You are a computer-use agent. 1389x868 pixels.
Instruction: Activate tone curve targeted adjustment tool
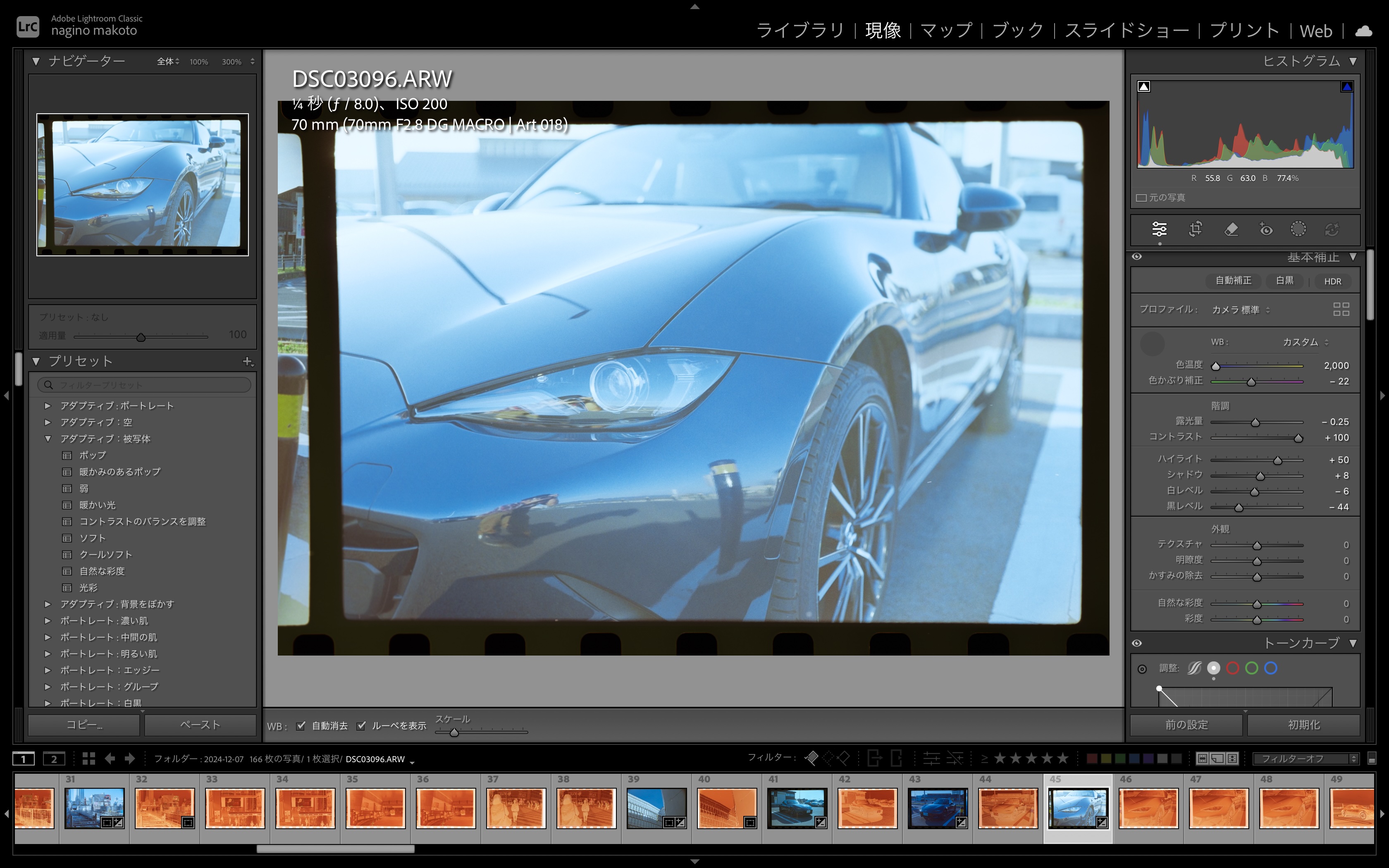tap(1142, 669)
